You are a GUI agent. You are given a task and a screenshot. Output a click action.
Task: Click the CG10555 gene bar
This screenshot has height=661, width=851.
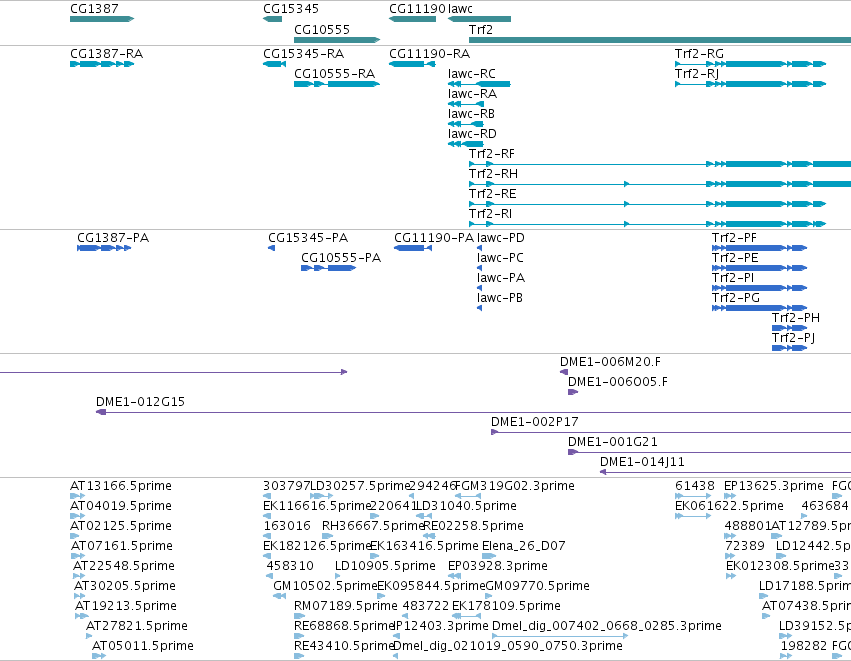(337, 40)
